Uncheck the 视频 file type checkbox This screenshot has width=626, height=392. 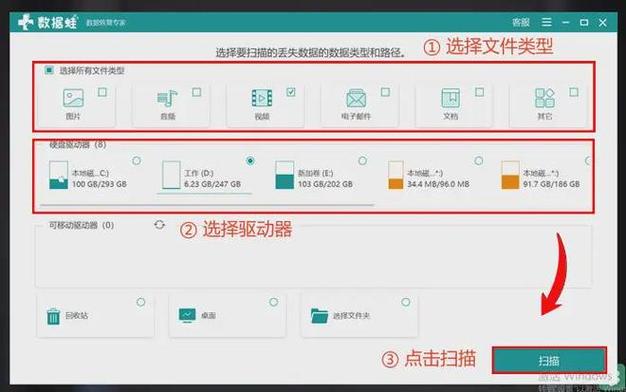pyautogui.click(x=291, y=92)
